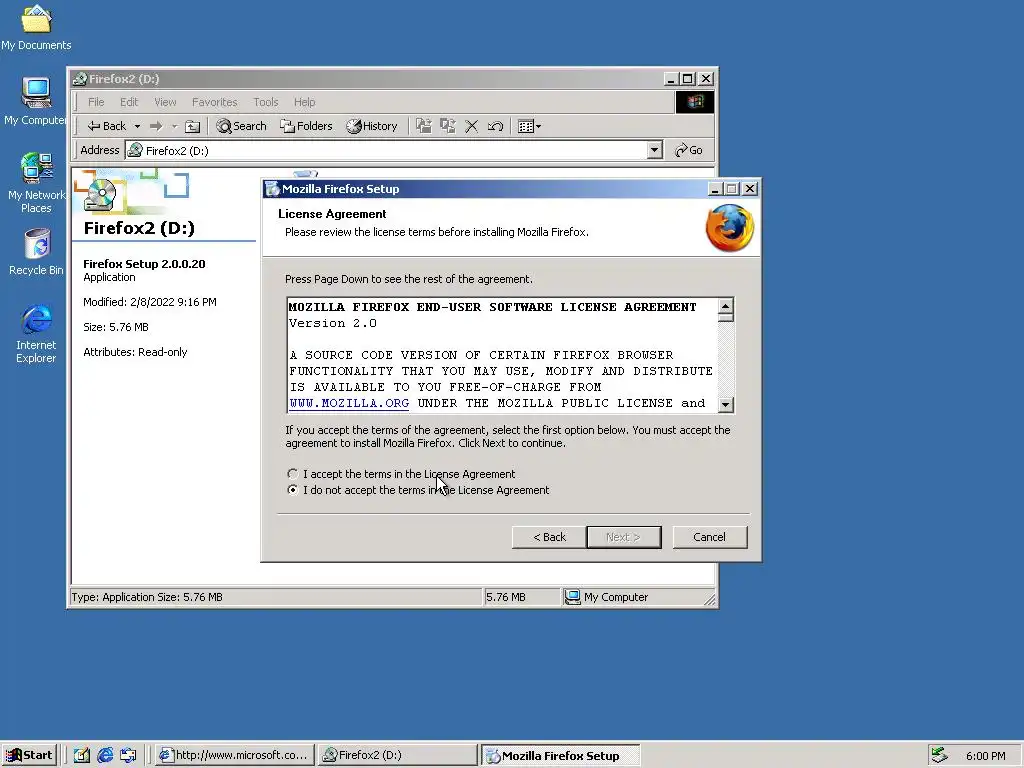Click the setup icon in dialog title bar
This screenshot has height=768, width=1024.
(272, 189)
